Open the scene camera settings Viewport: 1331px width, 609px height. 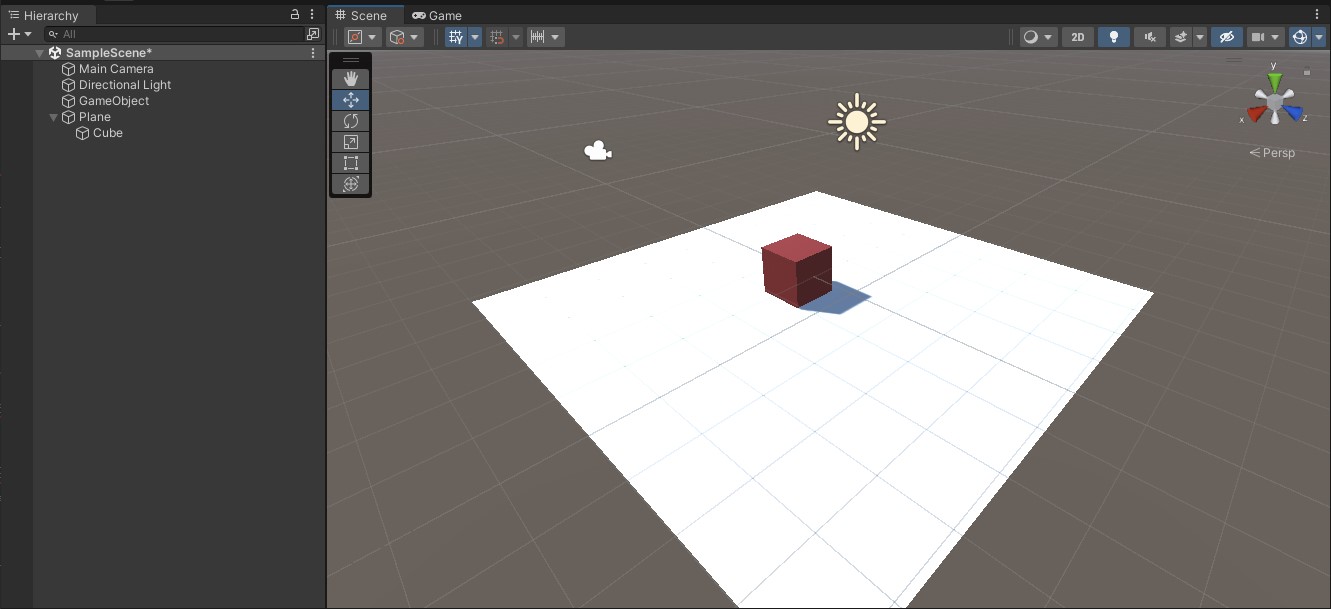[x=1265, y=37]
